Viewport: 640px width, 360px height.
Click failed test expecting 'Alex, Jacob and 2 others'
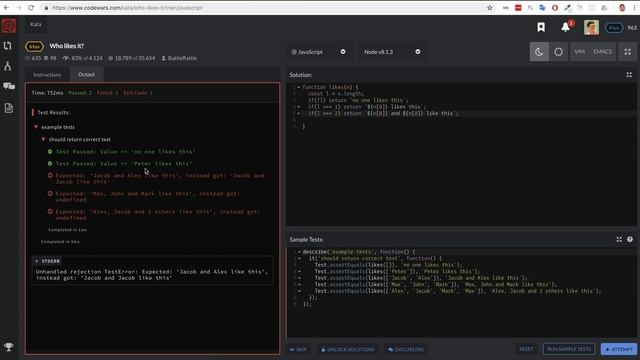(x=158, y=215)
